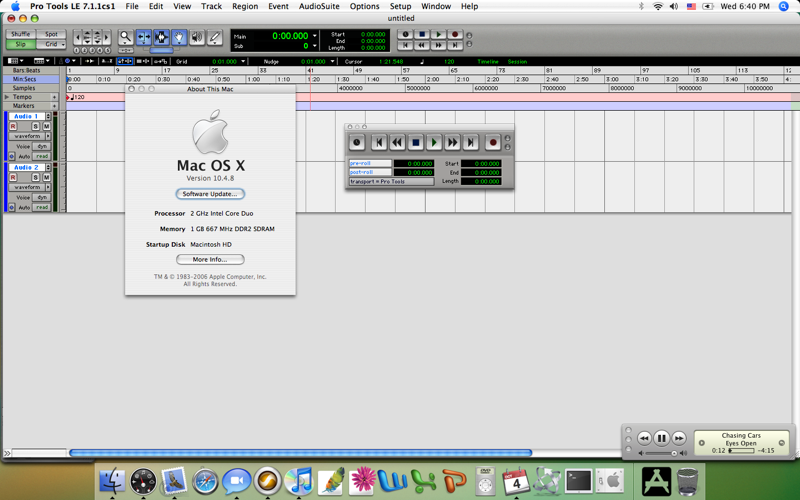800x500 pixels.
Task: Open Grid value dropdown arrow
Action: (x=243, y=61)
